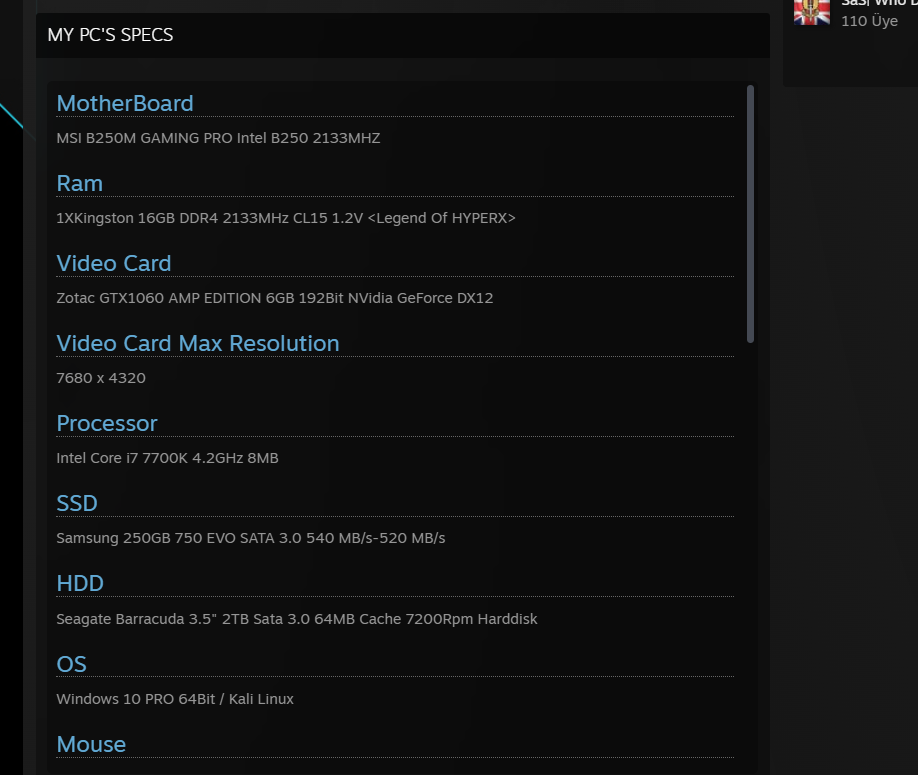Click the Processor heading
This screenshot has width=918, height=775.
[x=107, y=424]
